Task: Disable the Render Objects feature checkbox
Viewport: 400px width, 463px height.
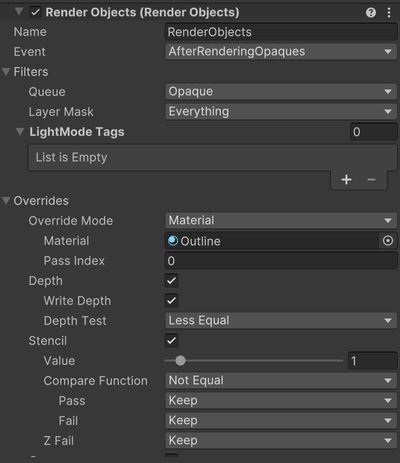Action: click(x=35, y=13)
